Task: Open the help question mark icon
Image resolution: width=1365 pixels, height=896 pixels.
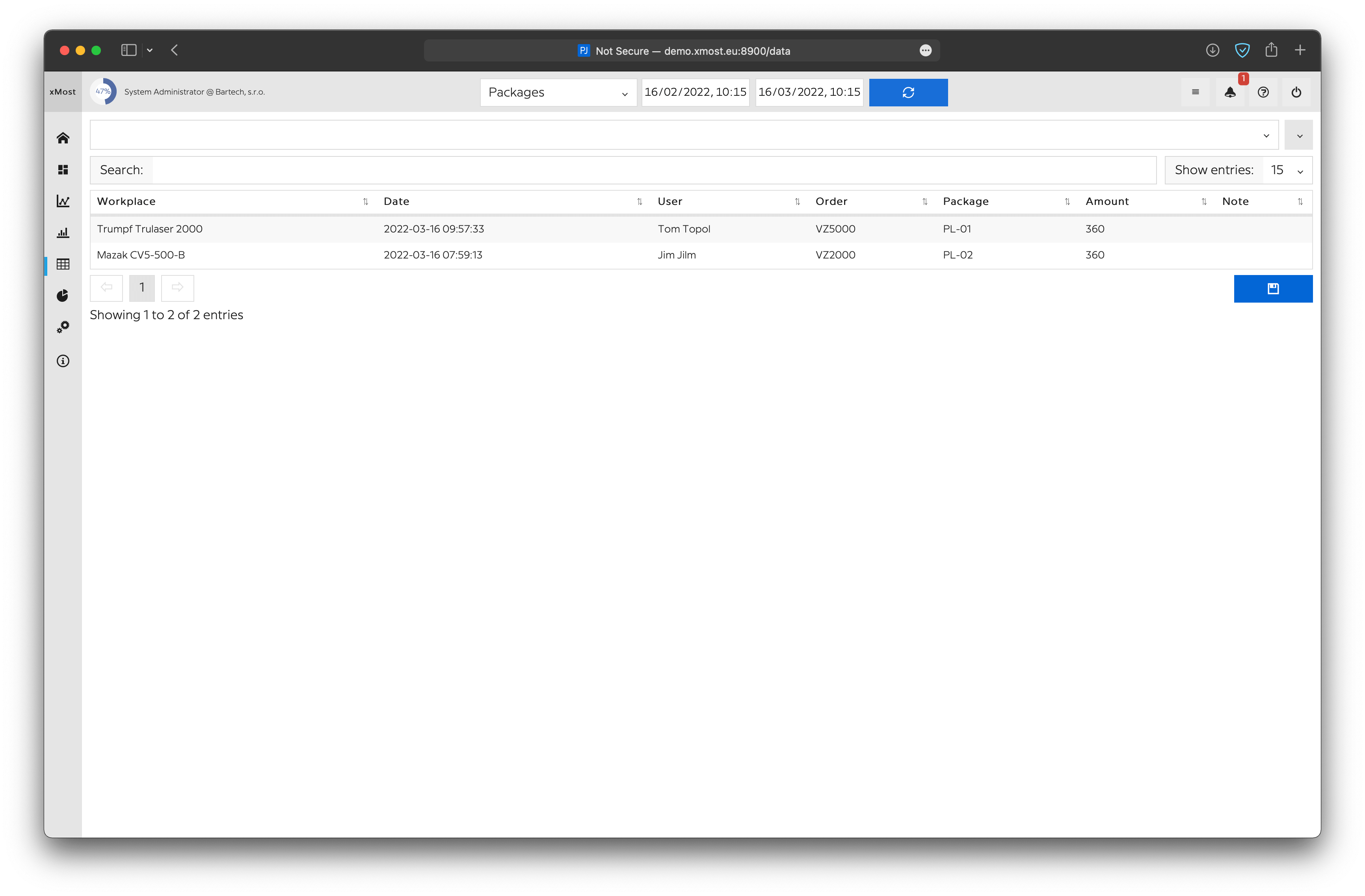Action: 1263,92
